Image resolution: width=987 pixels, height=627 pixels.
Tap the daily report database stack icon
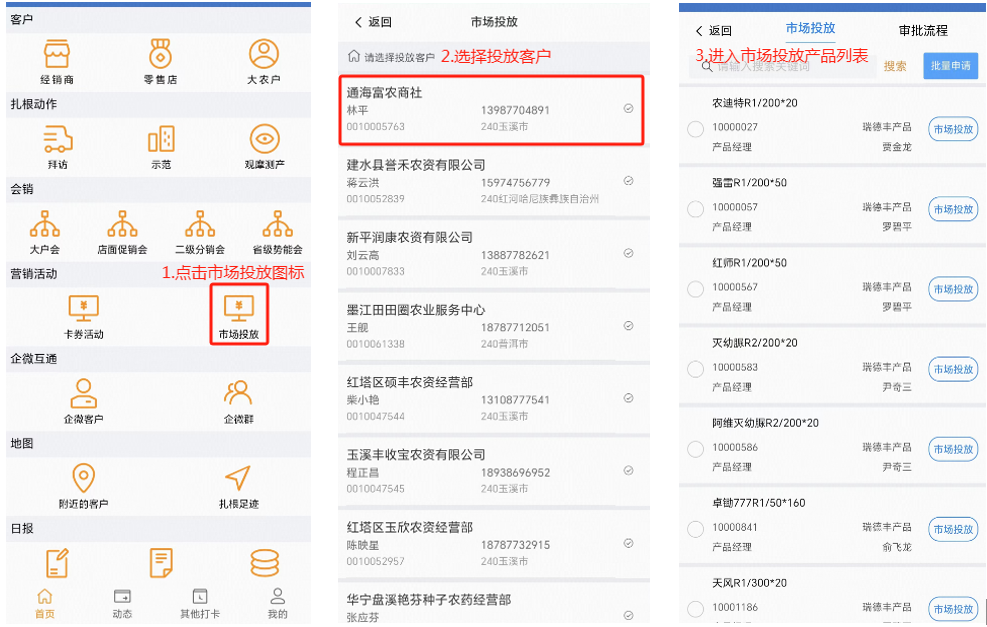pos(264,563)
